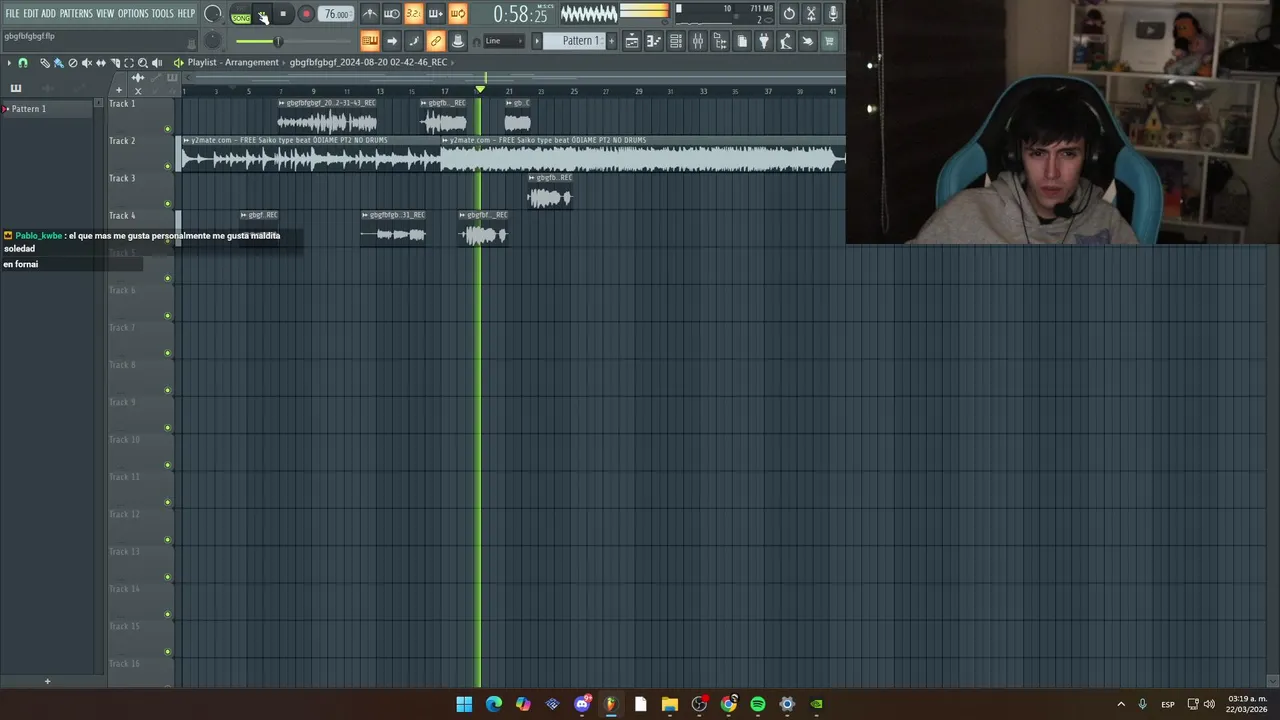The width and height of the screenshot is (1280, 720).
Task: Toggle wait for input to start playing
Action: [x=392, y=14]
